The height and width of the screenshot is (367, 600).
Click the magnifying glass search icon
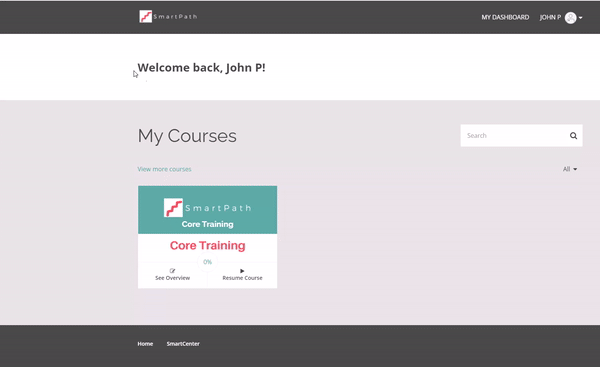[x=573, y=135]
